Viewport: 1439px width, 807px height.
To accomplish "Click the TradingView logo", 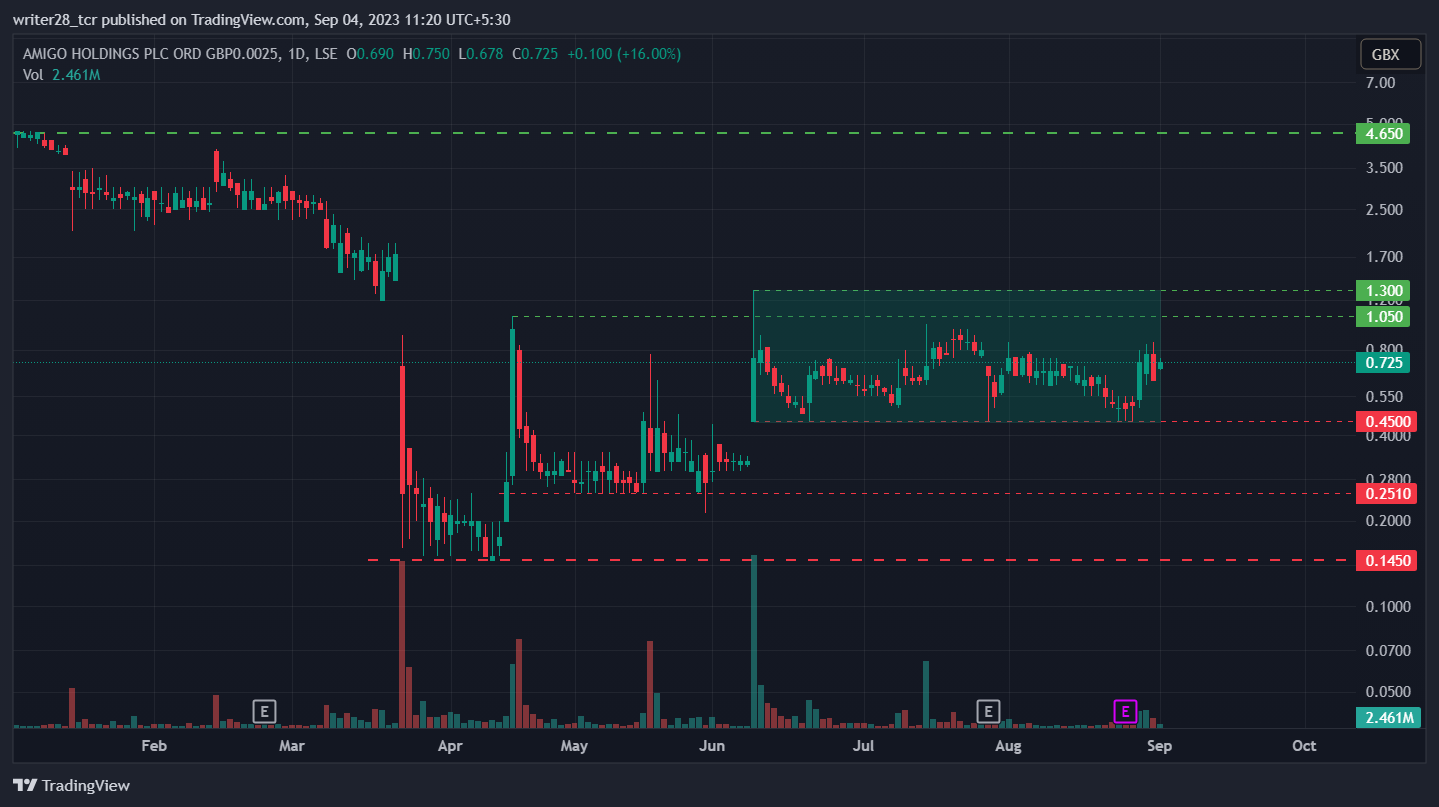I will pyautogui.click(x=71, y=785).
